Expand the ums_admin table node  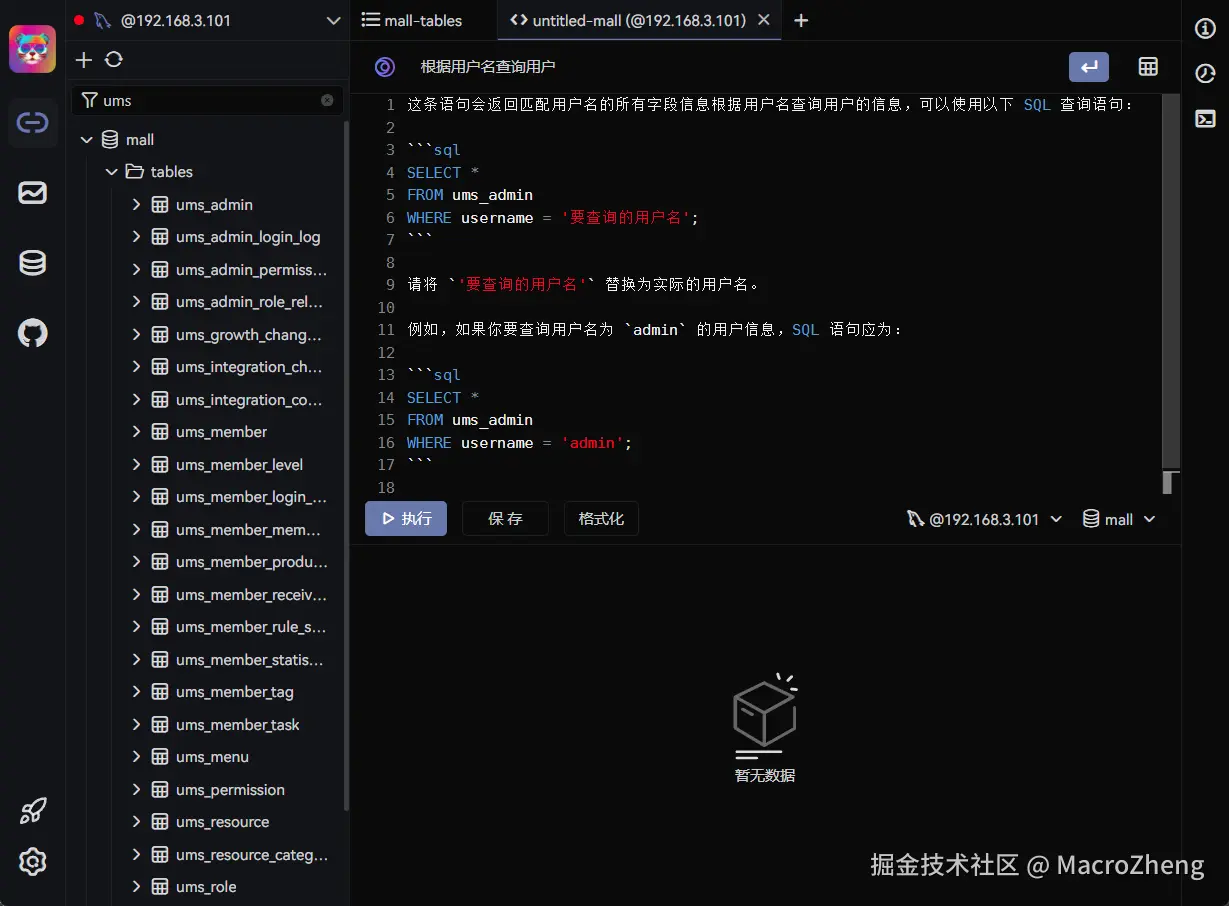(x=136, y=205)
